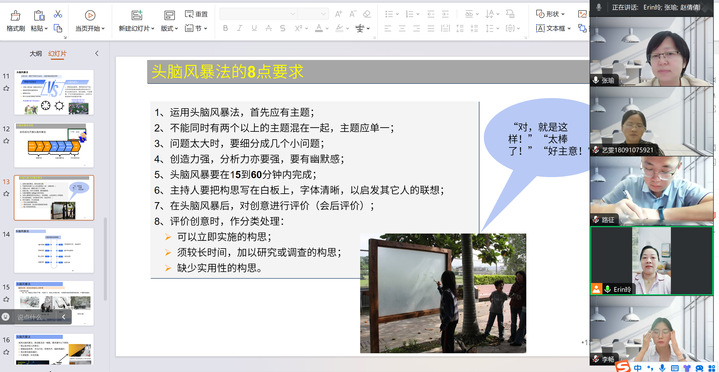Select the 幻灯片 slides tab

pos(57,54)
